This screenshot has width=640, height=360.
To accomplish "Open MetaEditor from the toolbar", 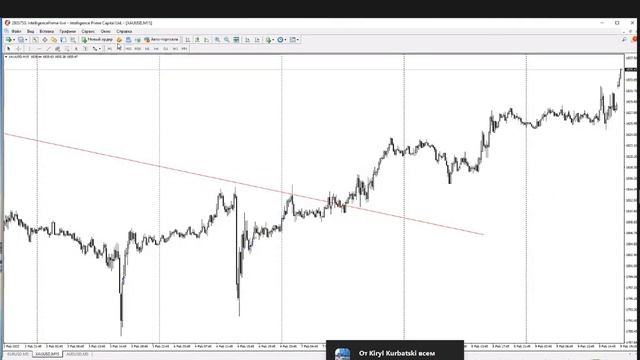I will 119,40.
